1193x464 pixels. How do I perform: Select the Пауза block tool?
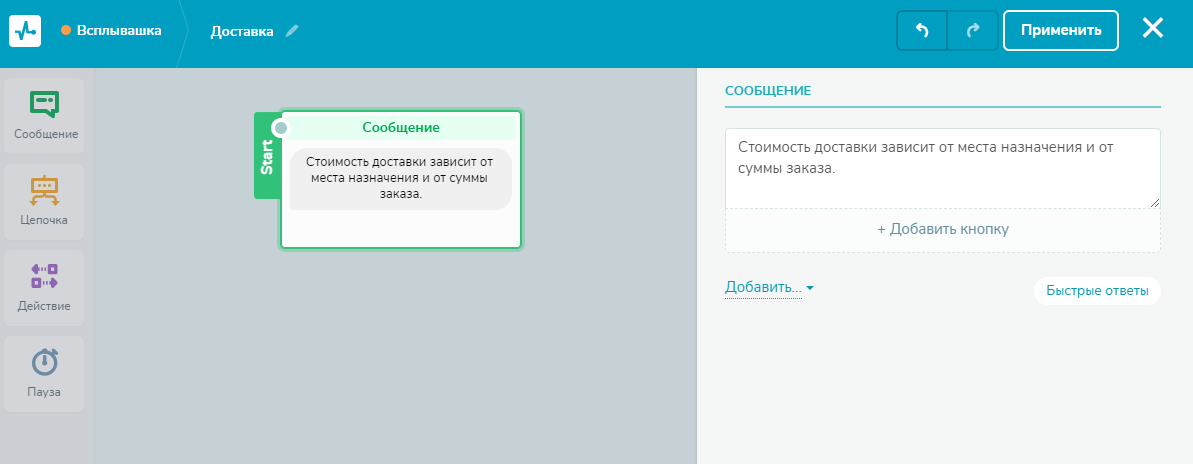45,374
